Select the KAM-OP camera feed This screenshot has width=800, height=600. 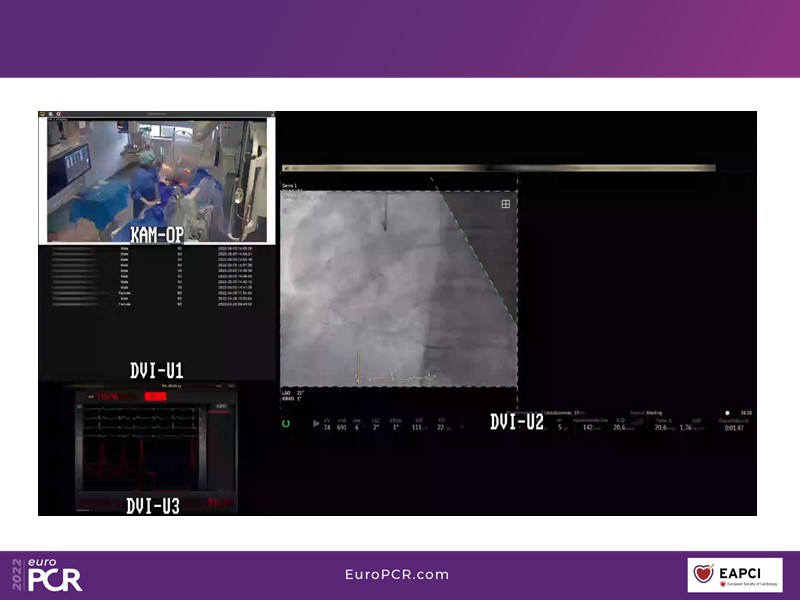tap(155, 180)
